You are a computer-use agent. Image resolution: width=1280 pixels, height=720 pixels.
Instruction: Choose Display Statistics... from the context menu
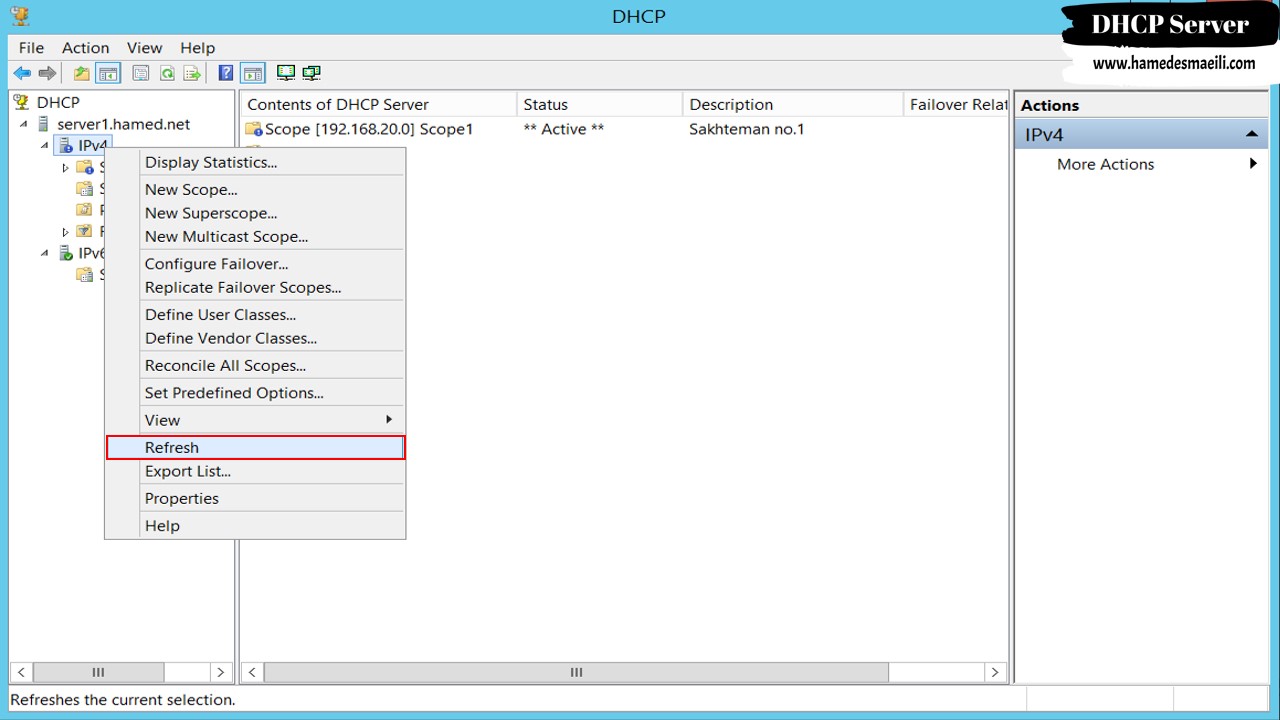click(255, 162)
